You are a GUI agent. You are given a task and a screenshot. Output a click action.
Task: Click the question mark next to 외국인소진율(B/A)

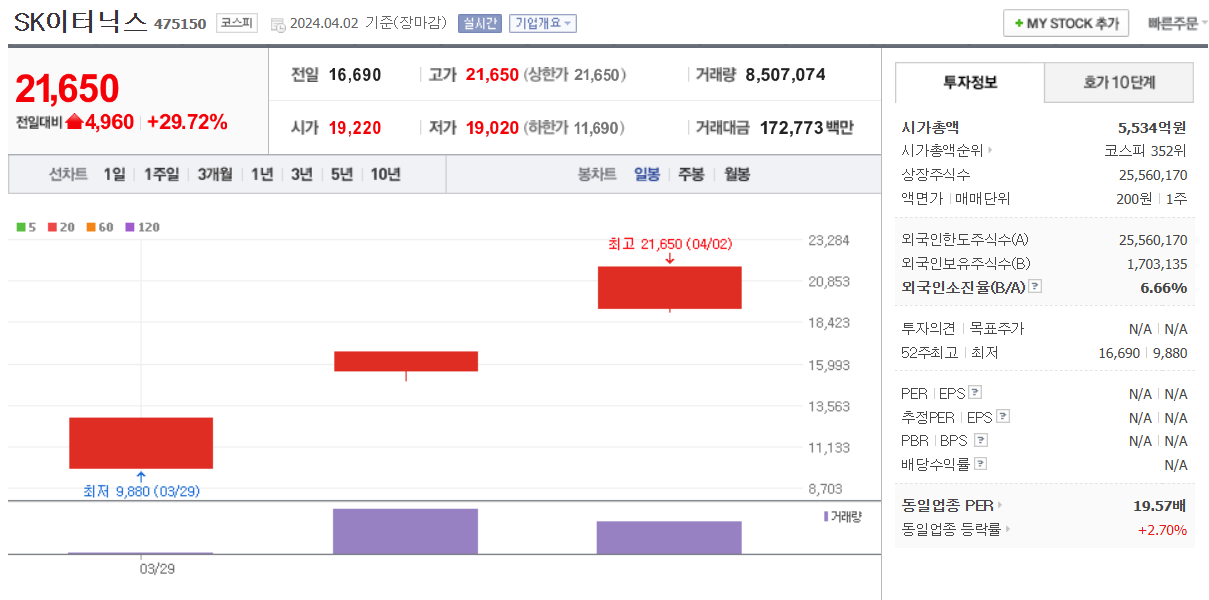(x=1035, y=287)
